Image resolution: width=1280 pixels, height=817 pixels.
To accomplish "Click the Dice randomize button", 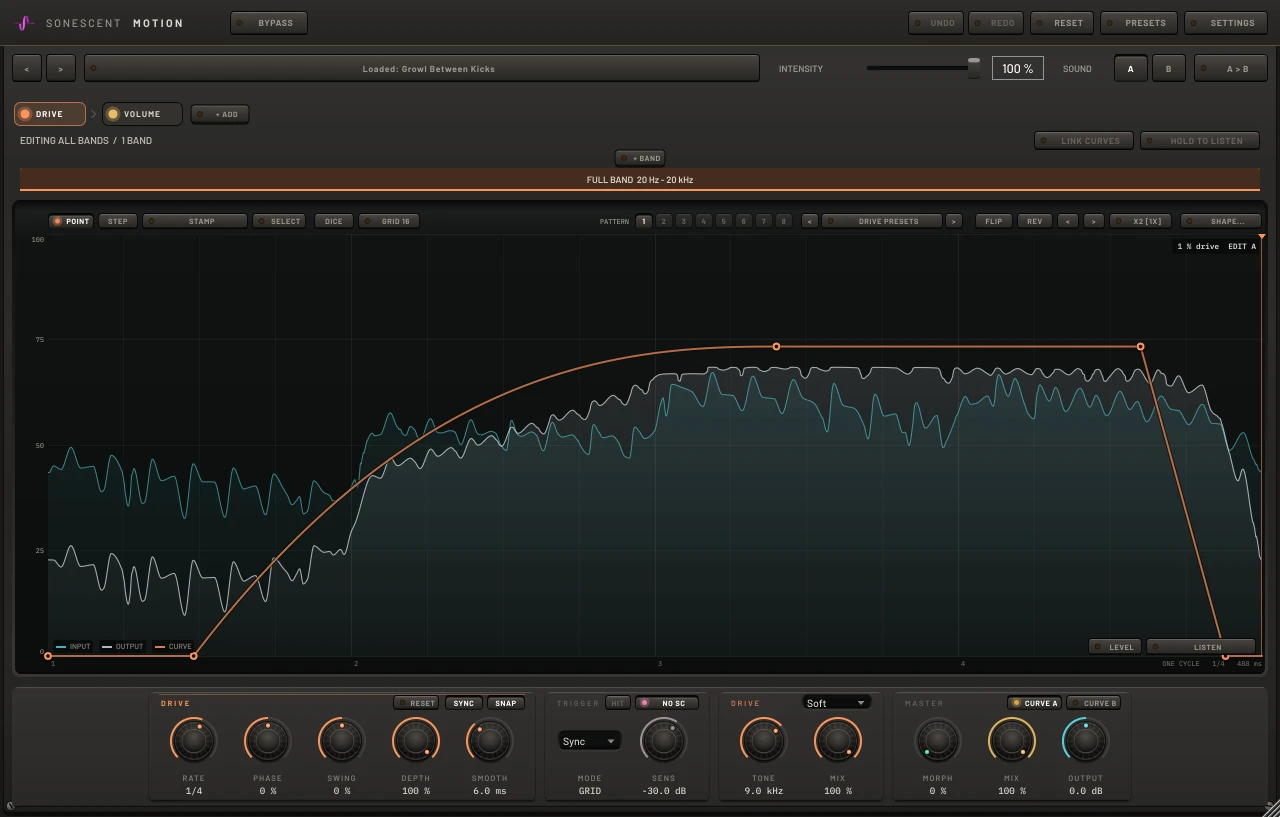I will pos(334,221).
